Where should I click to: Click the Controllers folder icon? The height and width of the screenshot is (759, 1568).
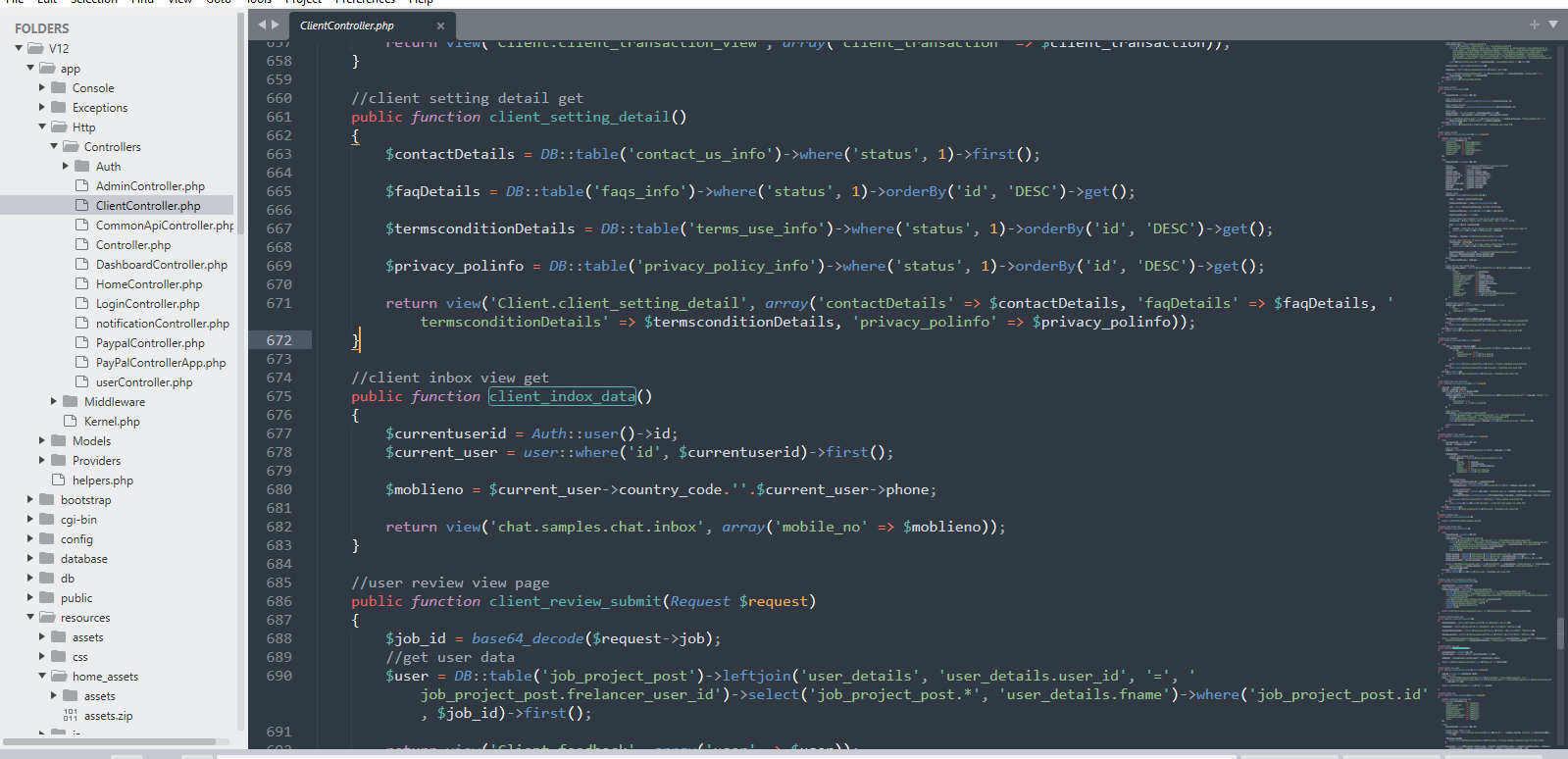[71, 147]
